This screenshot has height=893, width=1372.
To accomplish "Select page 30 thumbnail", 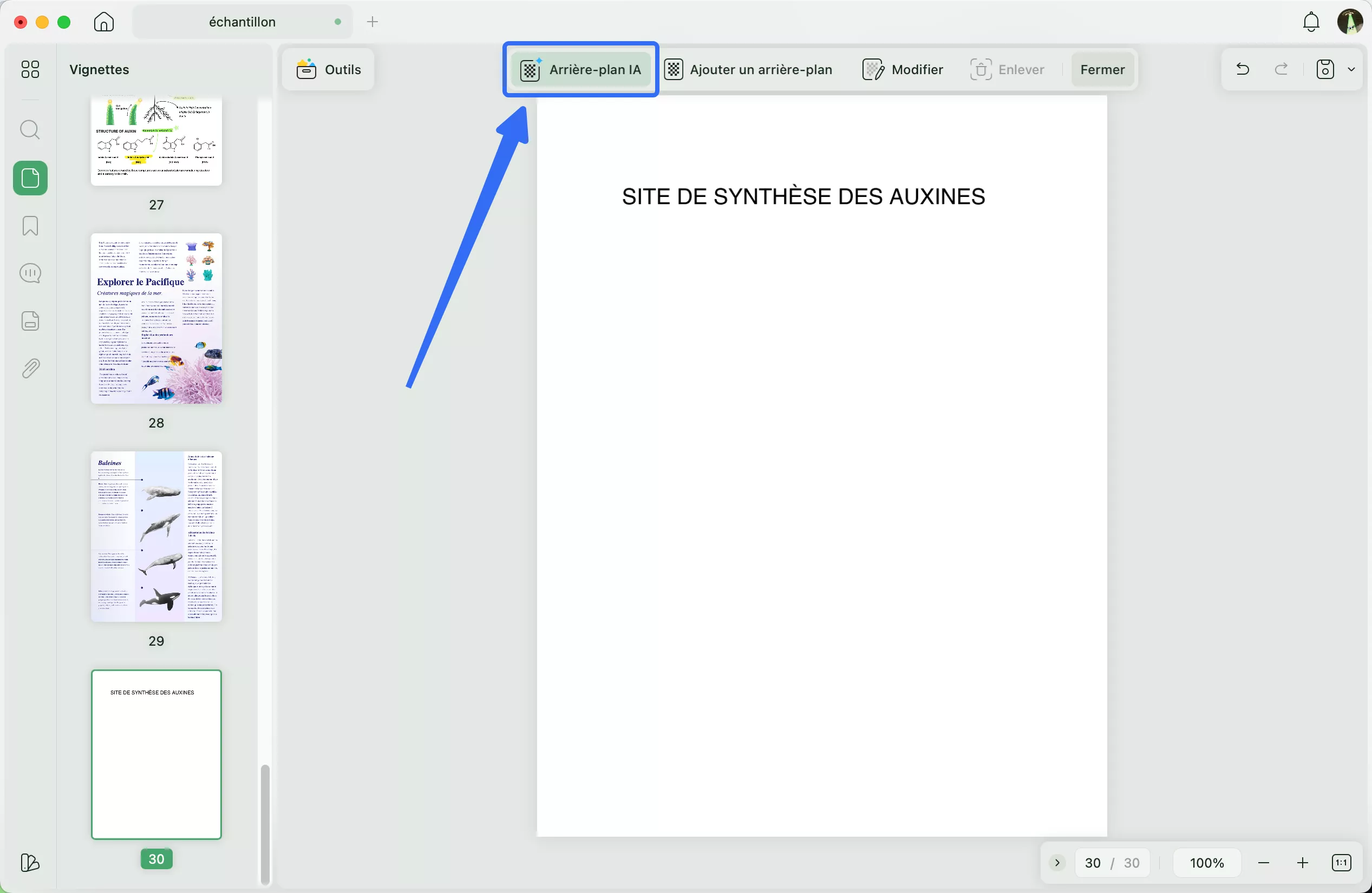I will [156, 755].
